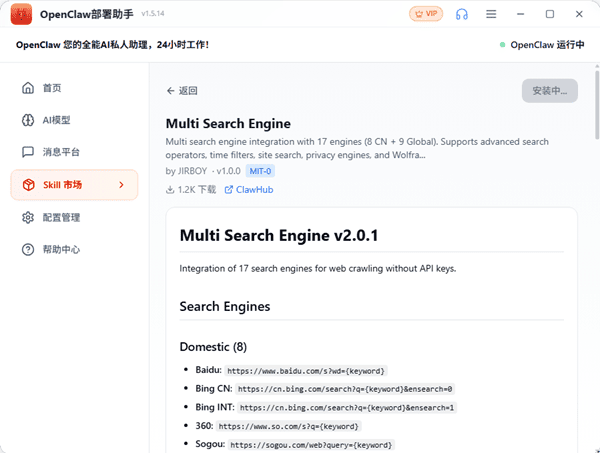Minimize the OpenClaw window
Screen dimensions: 600x453
(520, 14)
